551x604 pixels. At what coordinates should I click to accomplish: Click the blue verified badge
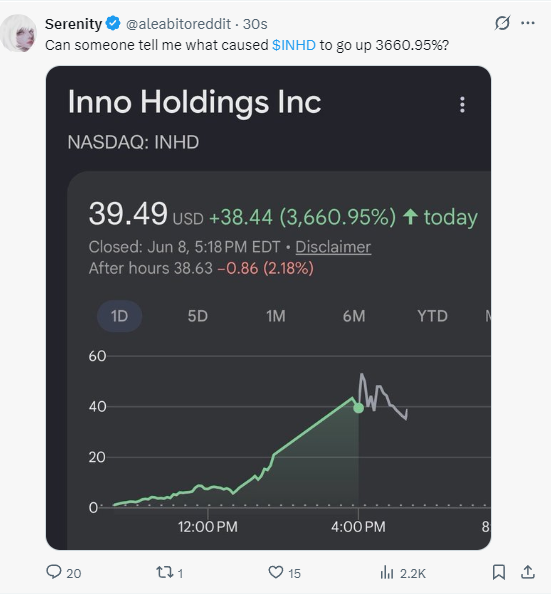coord(113,23)
